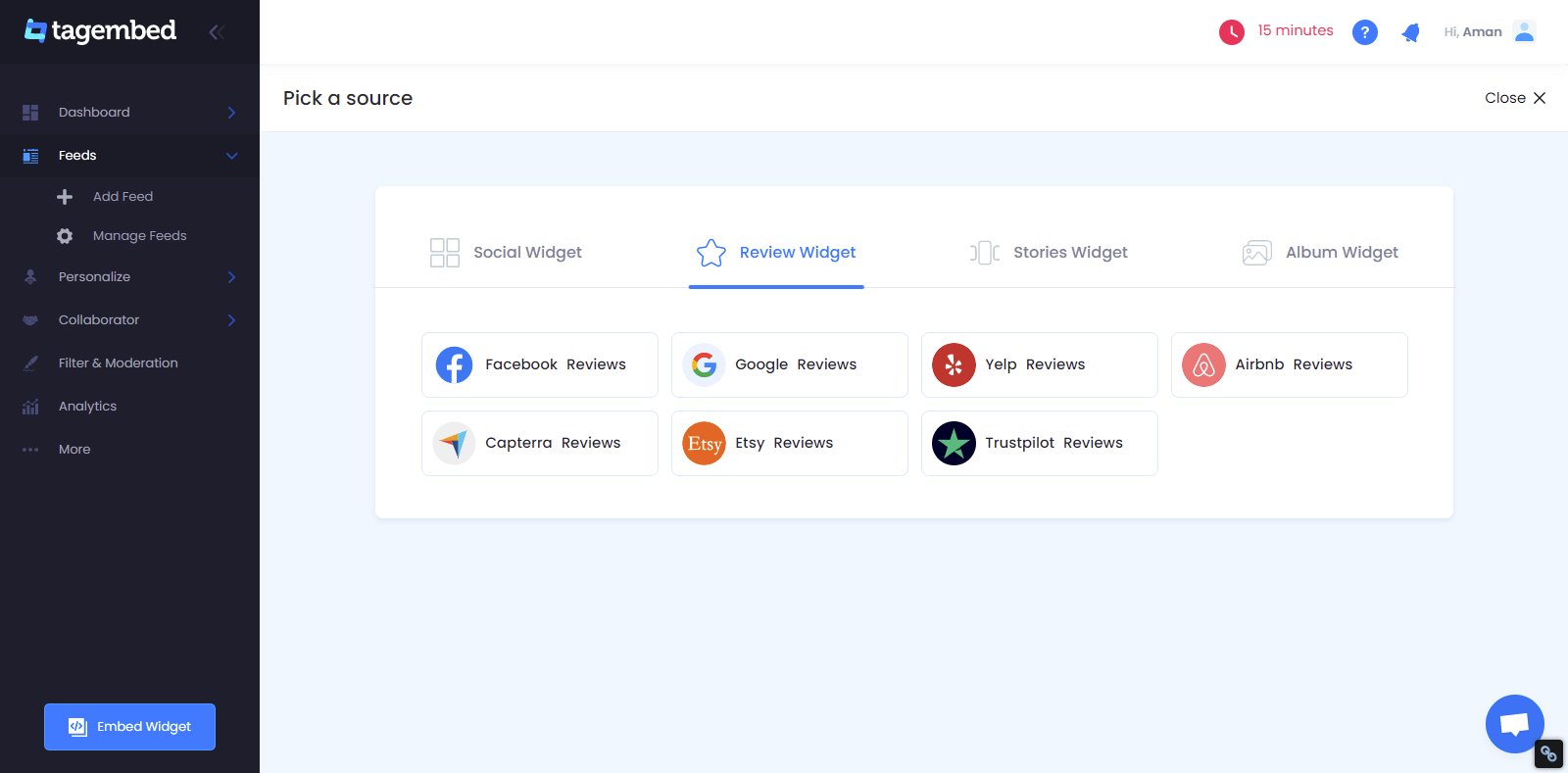Viewport: 1568px width, 773px height.
Task: Click the Etsy logo icon
Action: pos(704,443)
